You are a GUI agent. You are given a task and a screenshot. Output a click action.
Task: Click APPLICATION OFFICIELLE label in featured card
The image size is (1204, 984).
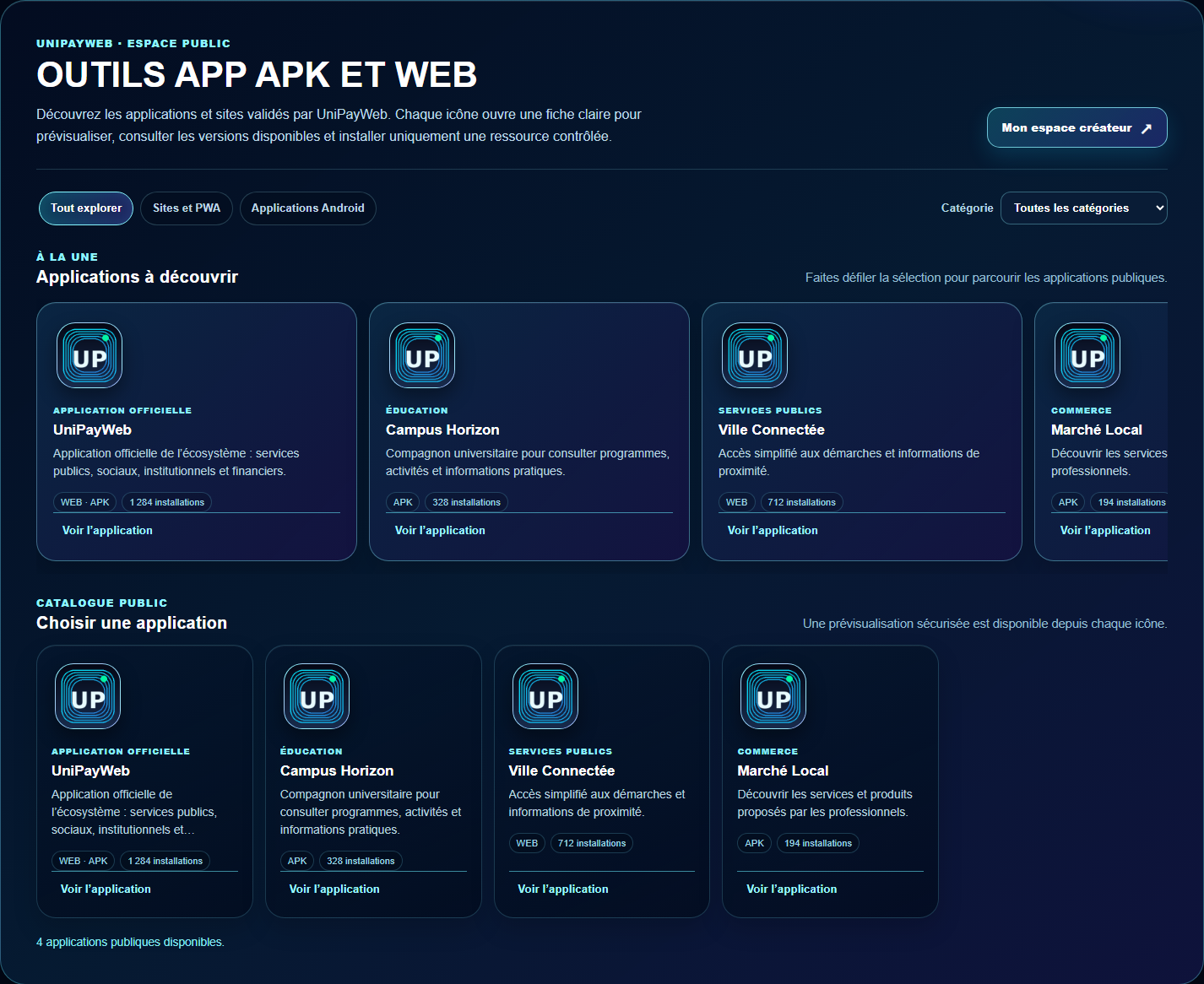pos(122,410)
